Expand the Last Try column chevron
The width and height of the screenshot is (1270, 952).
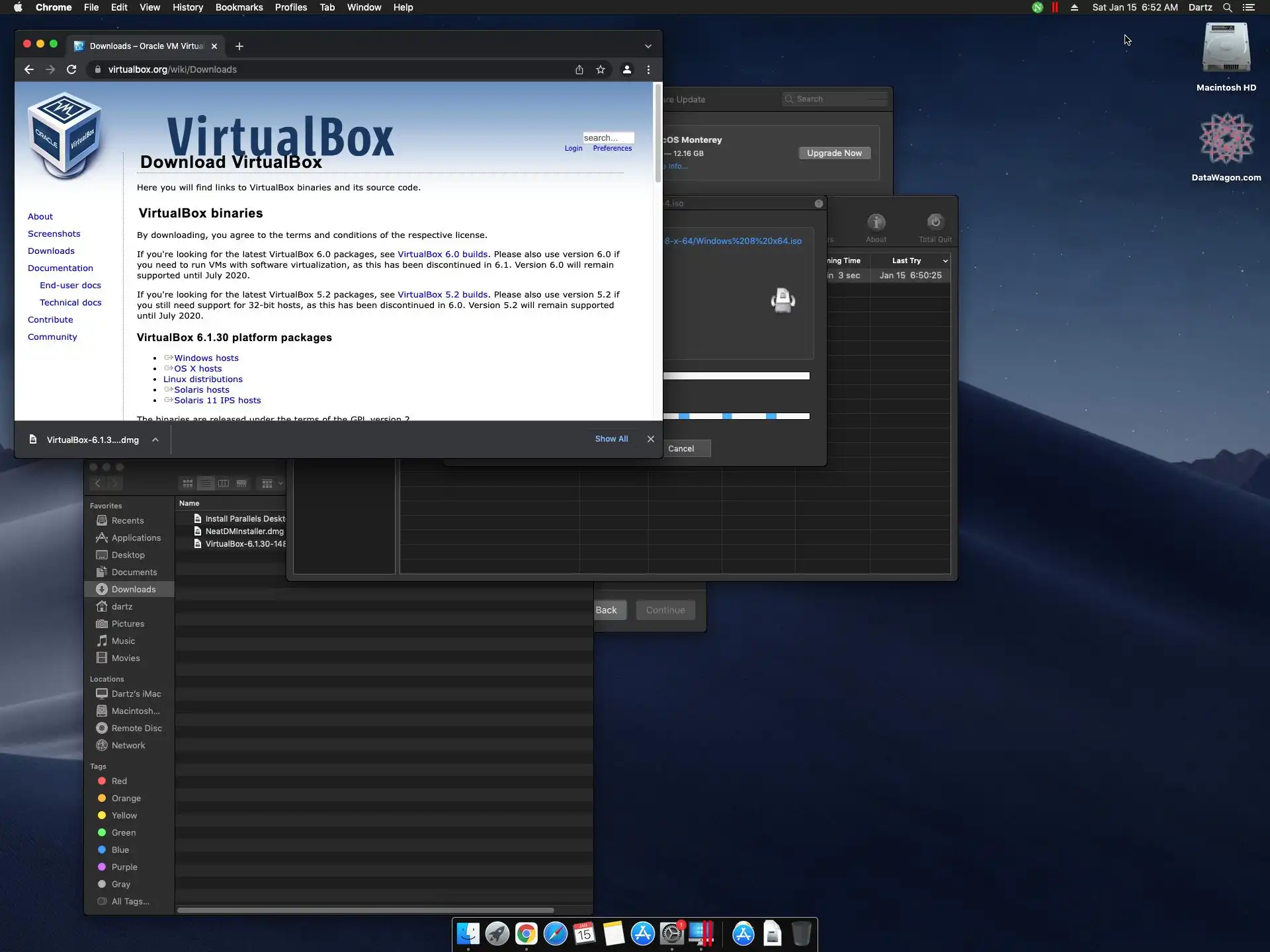tap(945, 261)
